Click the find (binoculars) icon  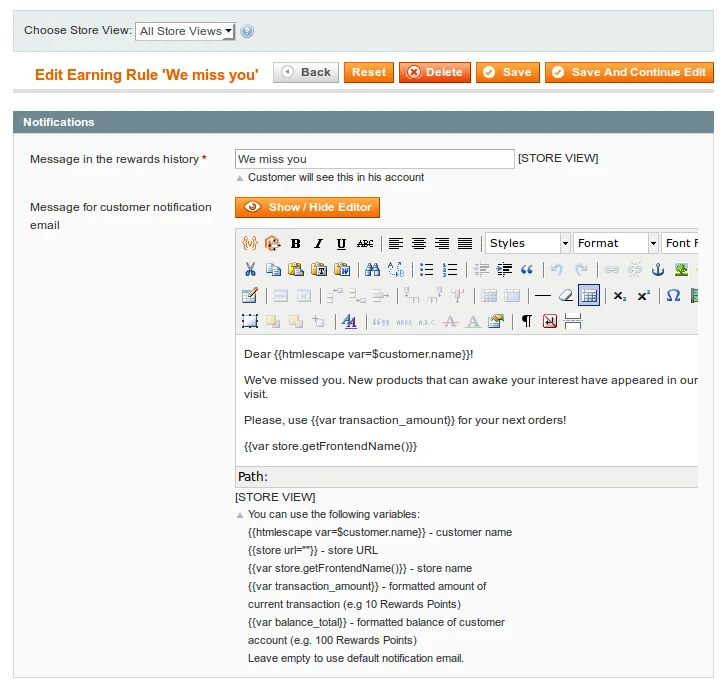pos(372,269)
